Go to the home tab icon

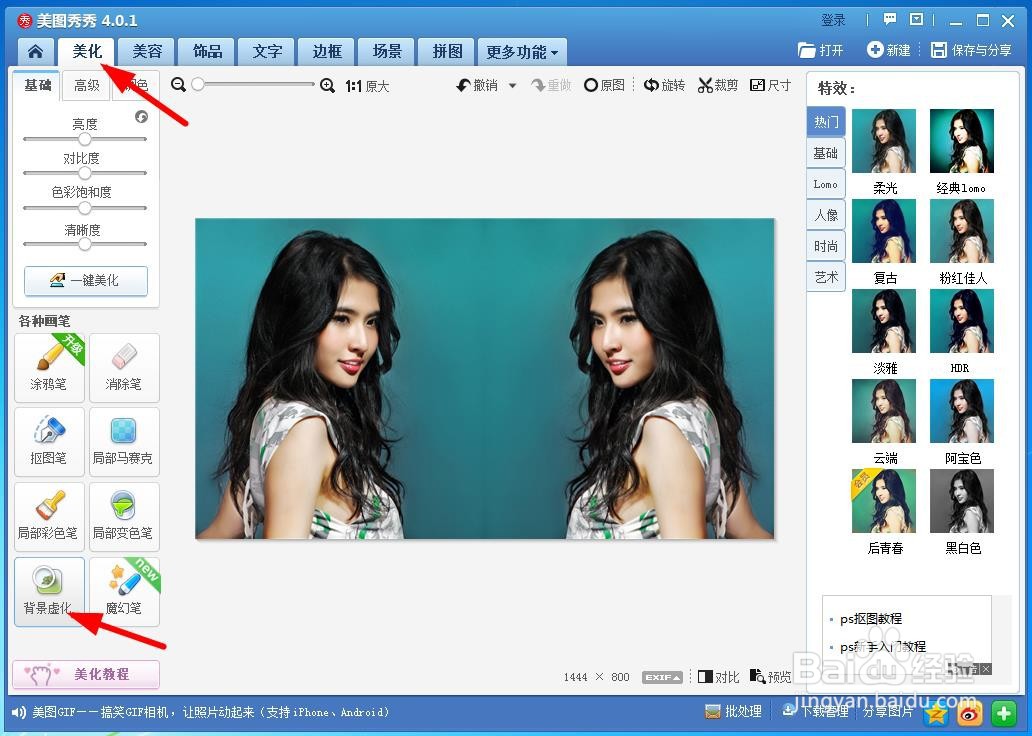[x=36, y=51]
